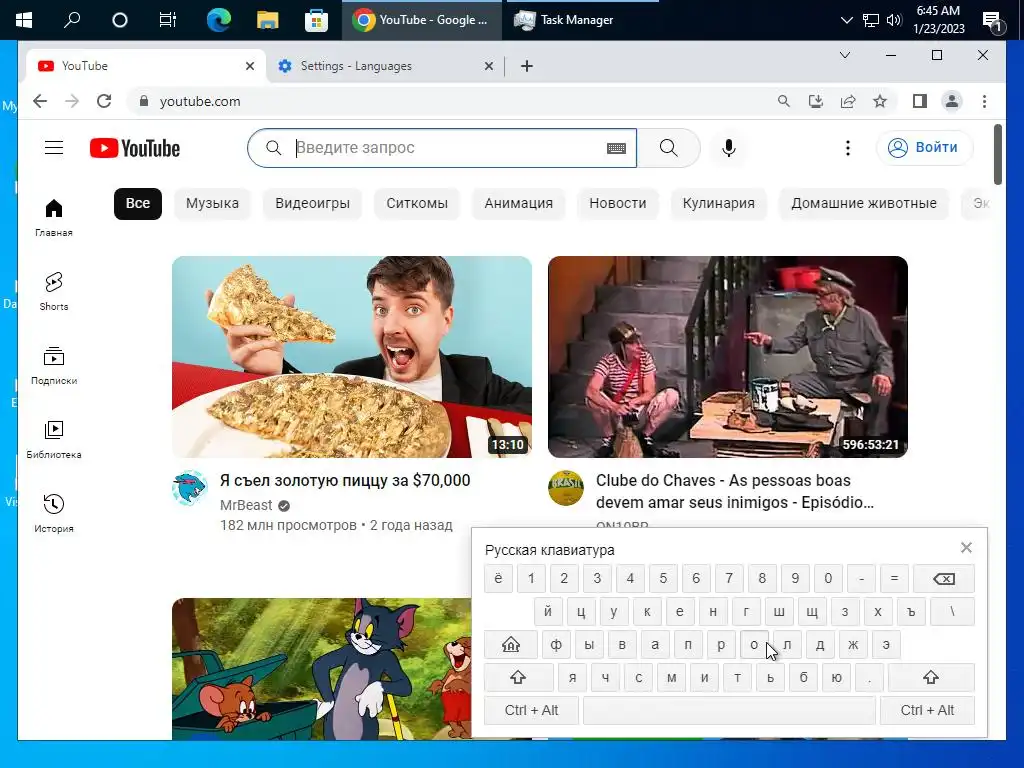Screen dimensions: 1024x768
Task: Toggle the virtual keyboard icon in search box
Action: [616, 148]
